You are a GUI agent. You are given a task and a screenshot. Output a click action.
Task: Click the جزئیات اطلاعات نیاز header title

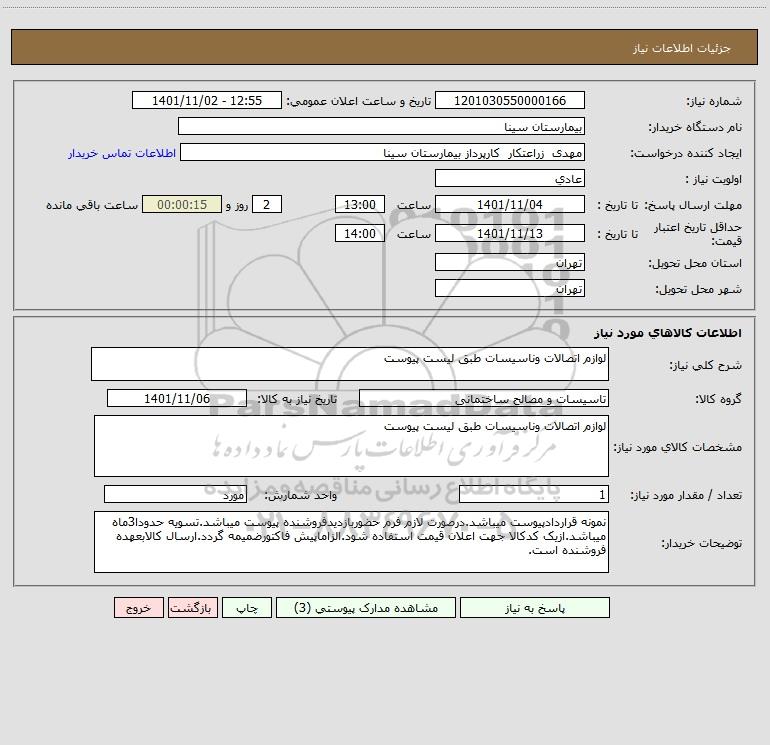point(682,48)
